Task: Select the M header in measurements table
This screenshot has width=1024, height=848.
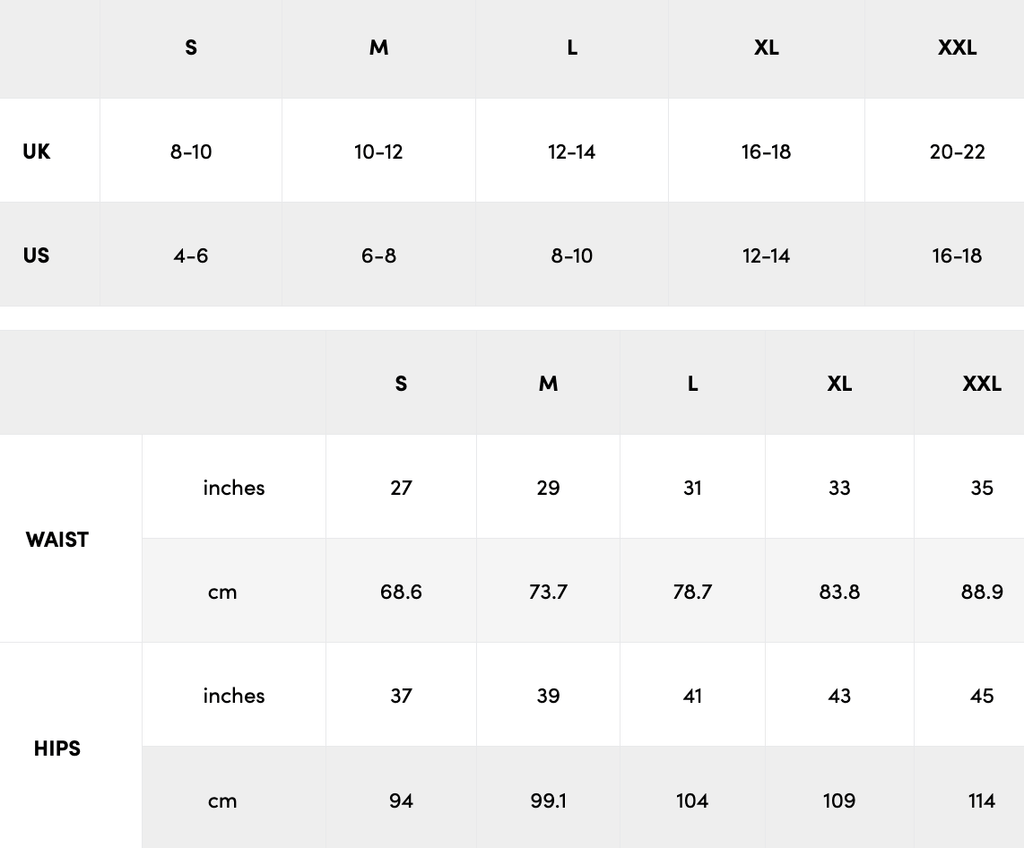Action: (548, 383)
